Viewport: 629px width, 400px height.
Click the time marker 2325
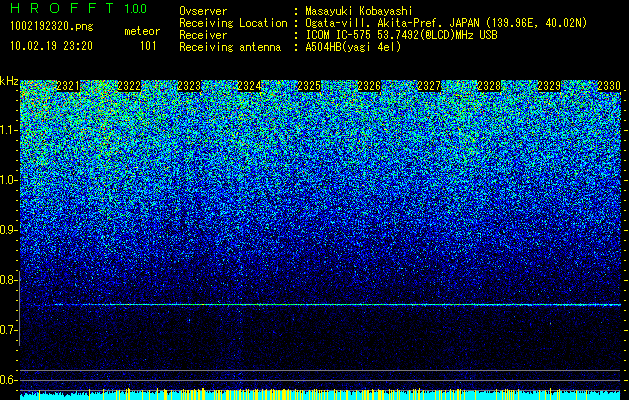point(309,86)
